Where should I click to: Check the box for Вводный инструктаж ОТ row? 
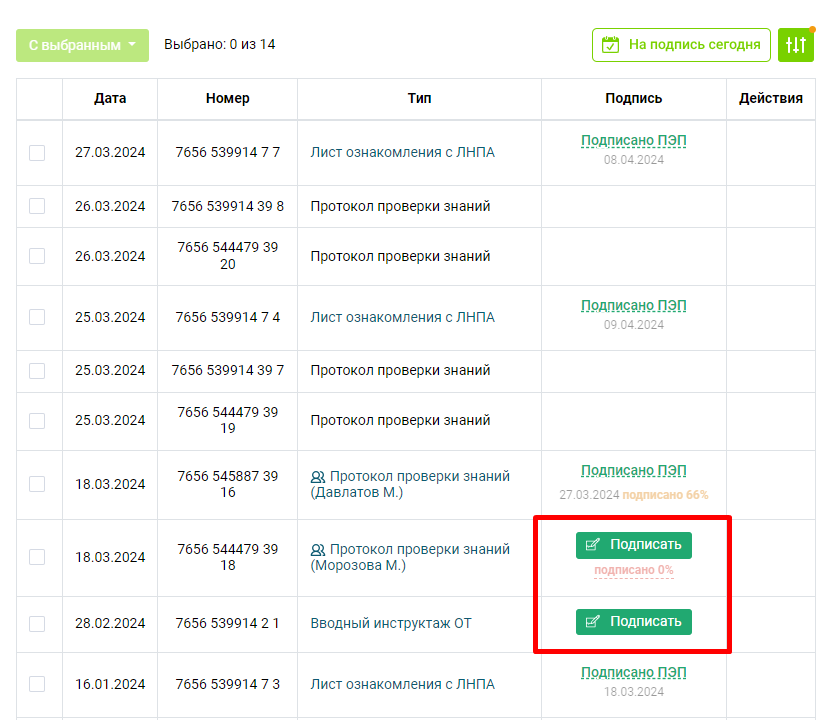(x=37, y=624)
